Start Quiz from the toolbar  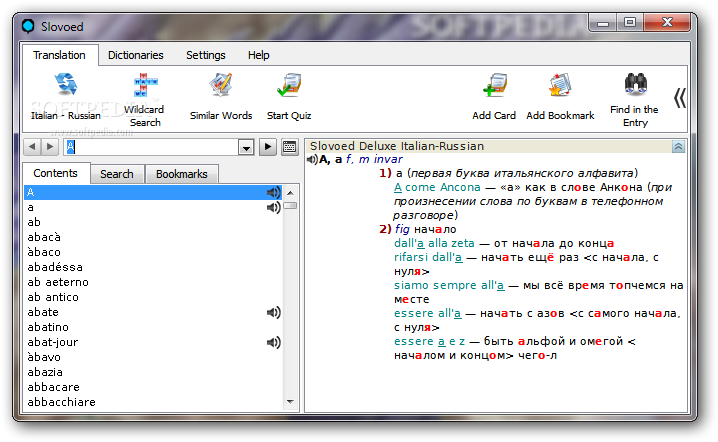point(289,97)
